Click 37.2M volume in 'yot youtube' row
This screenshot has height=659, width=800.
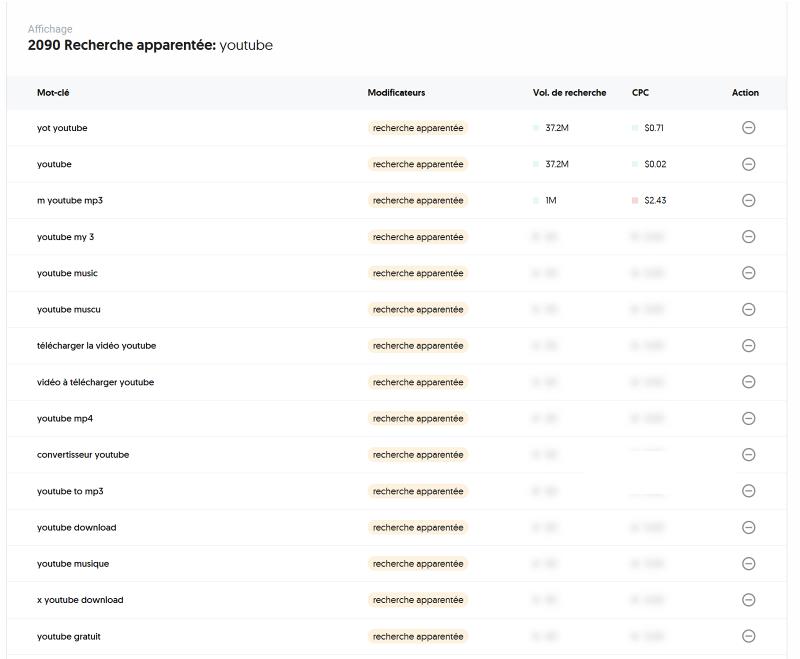click(557, 128)
